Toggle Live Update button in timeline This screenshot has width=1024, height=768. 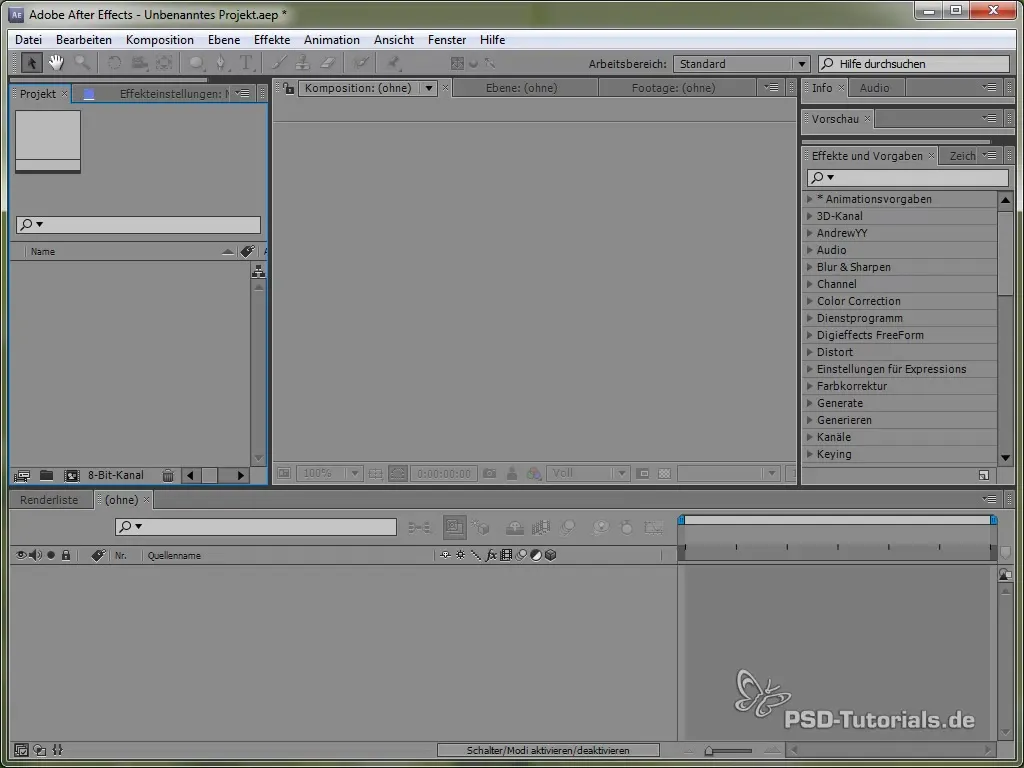[x=455, y=527]
